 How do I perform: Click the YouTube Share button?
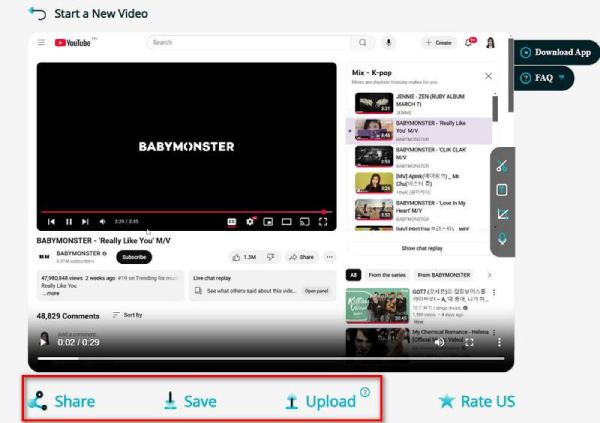(302, 257)
